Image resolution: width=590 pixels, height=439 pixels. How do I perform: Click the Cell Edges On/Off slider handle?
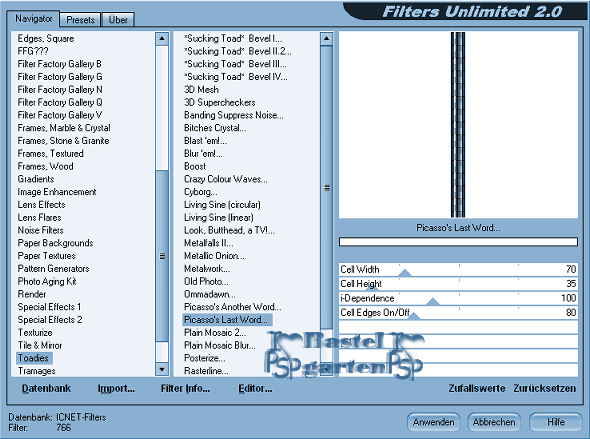click(414, 316)
